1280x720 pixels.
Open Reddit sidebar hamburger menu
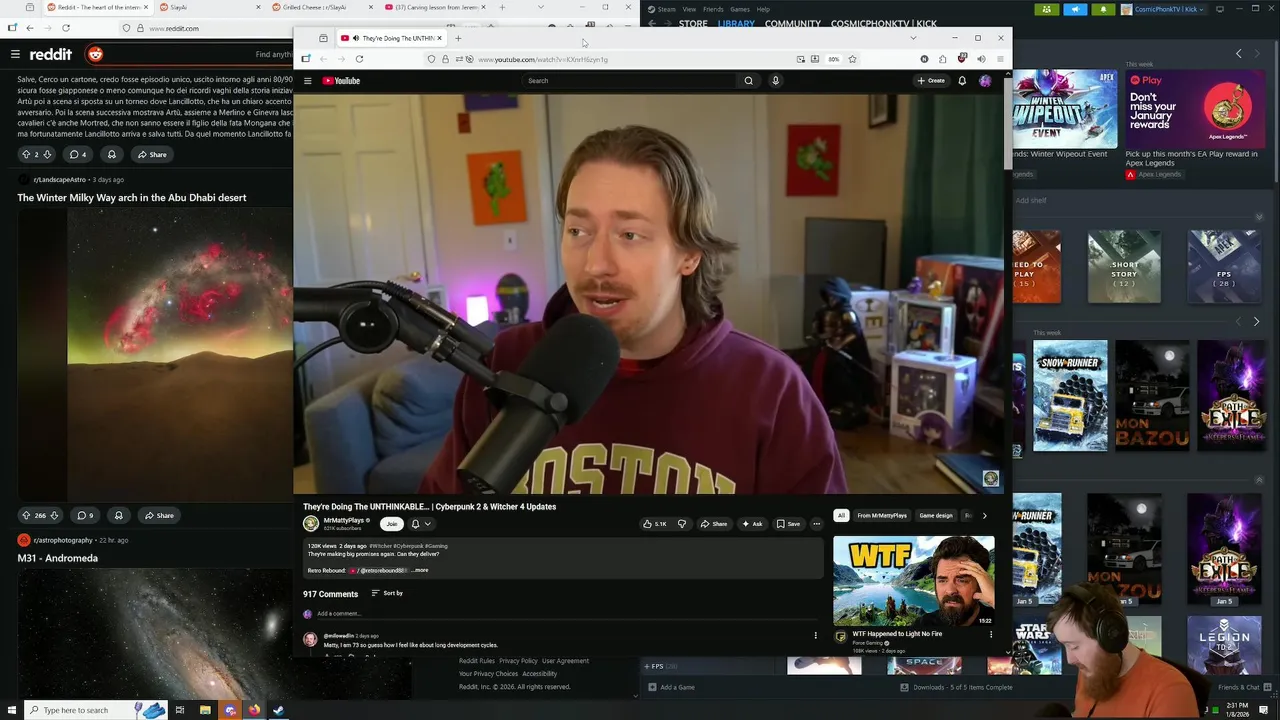[15, 54]
